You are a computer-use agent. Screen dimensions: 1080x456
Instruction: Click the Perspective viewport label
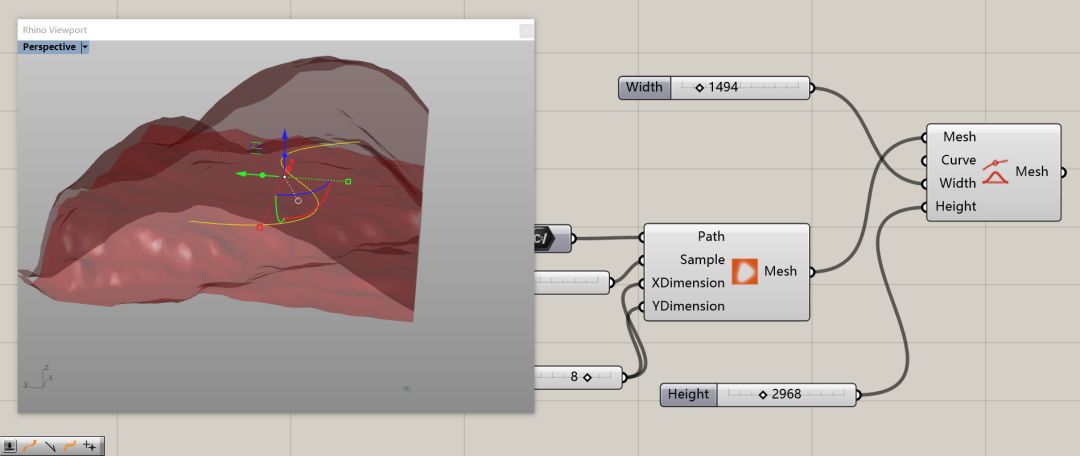[49, 47]
